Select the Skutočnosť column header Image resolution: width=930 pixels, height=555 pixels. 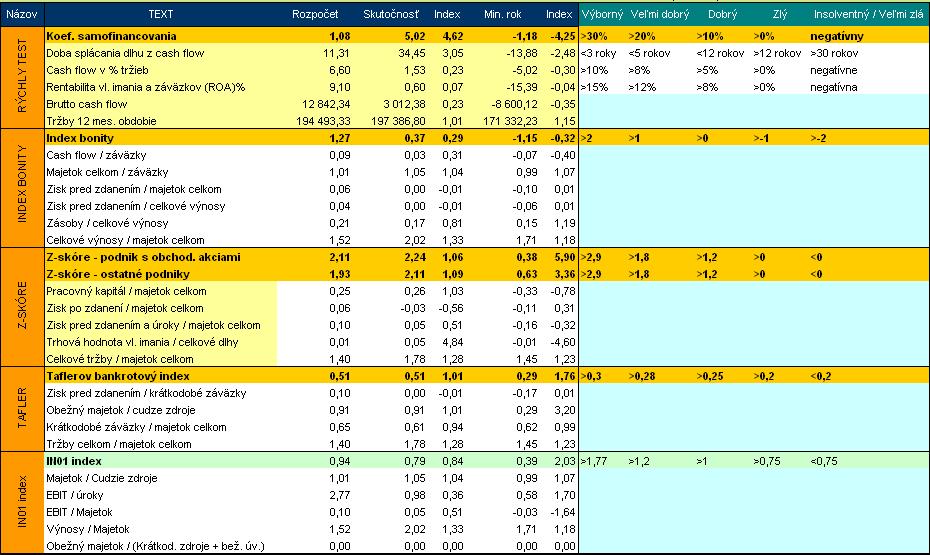pyautogui.click(x=391, y=14)
